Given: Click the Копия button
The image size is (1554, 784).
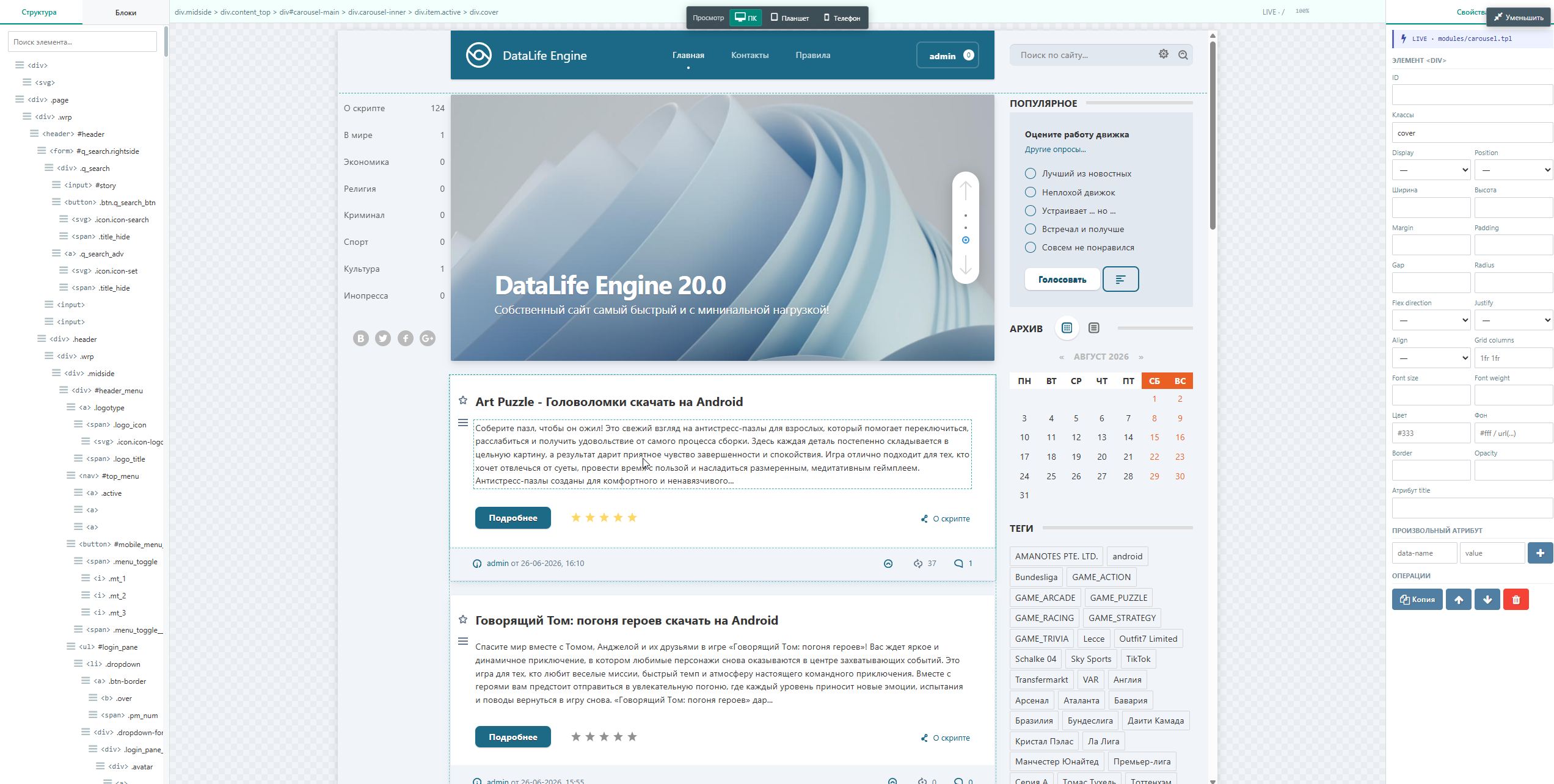Looking at the screenshot, I should coord(1417,600).
